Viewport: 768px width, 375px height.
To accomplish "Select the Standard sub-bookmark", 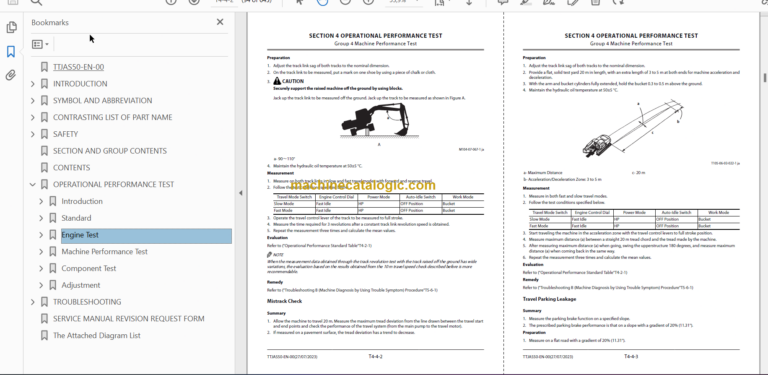I will [x=76, y=218].
